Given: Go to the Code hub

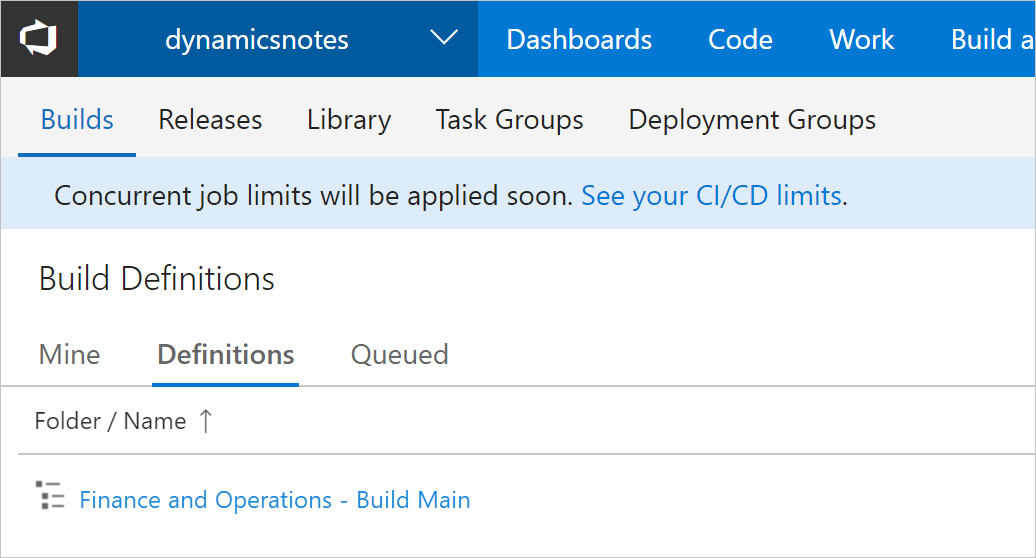Looking at the screenshot, I should pos(740,39).
